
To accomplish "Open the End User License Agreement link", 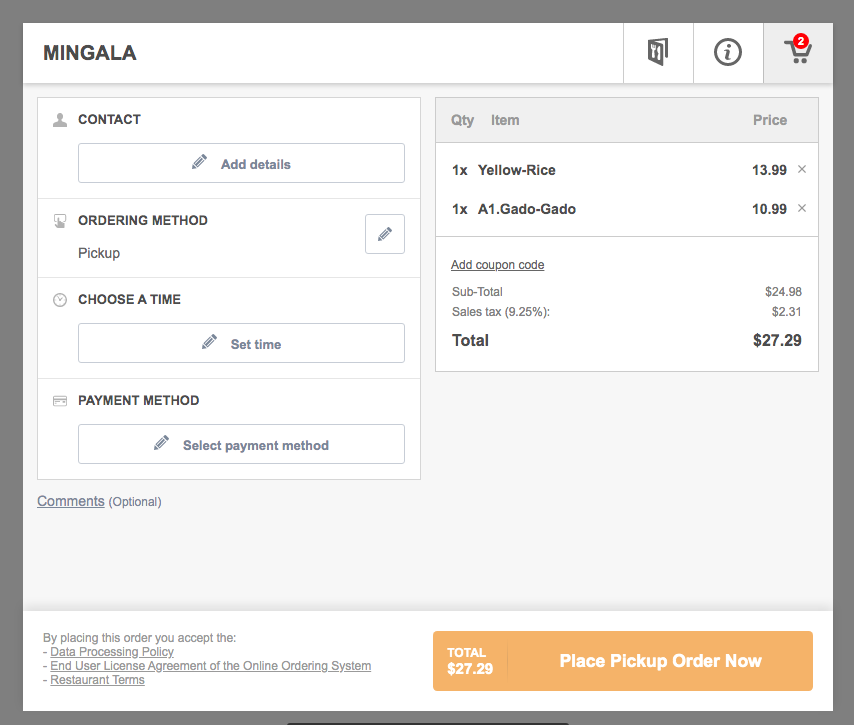I will (x=210, y=666).
